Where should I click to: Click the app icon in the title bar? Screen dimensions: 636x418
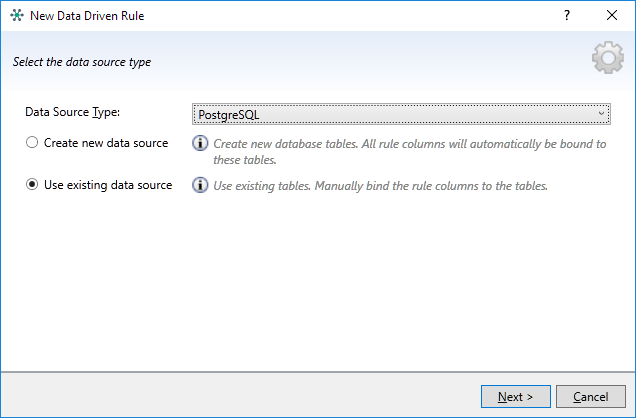point(16,17)
